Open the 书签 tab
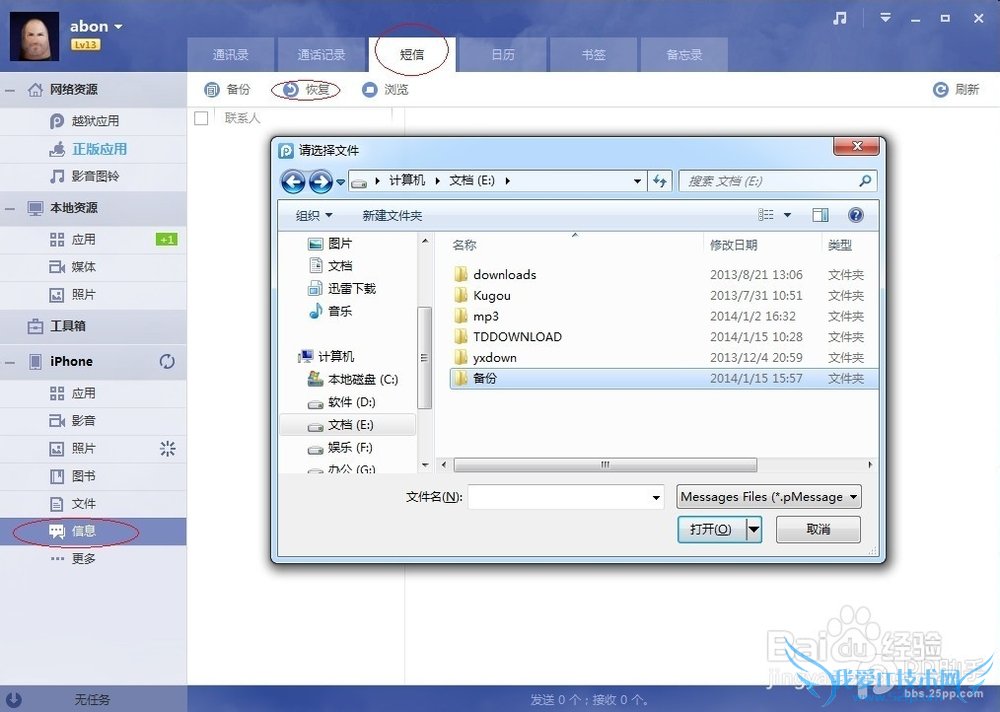Screen dimensions: 1000x712 tap(593, 55)
